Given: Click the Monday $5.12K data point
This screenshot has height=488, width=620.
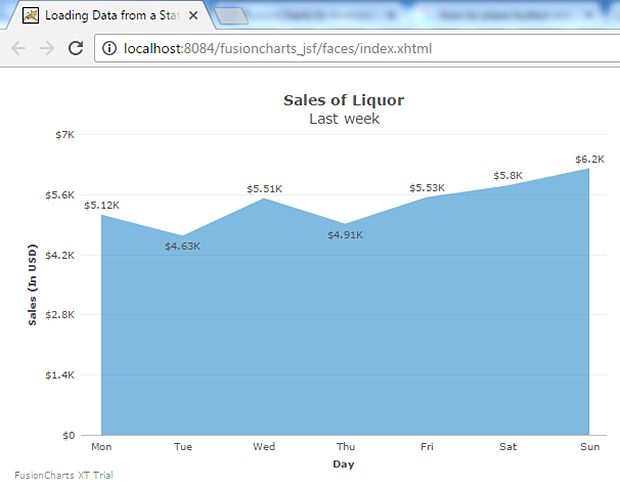Looking at the screenshot, I should [x=102, y=215].
